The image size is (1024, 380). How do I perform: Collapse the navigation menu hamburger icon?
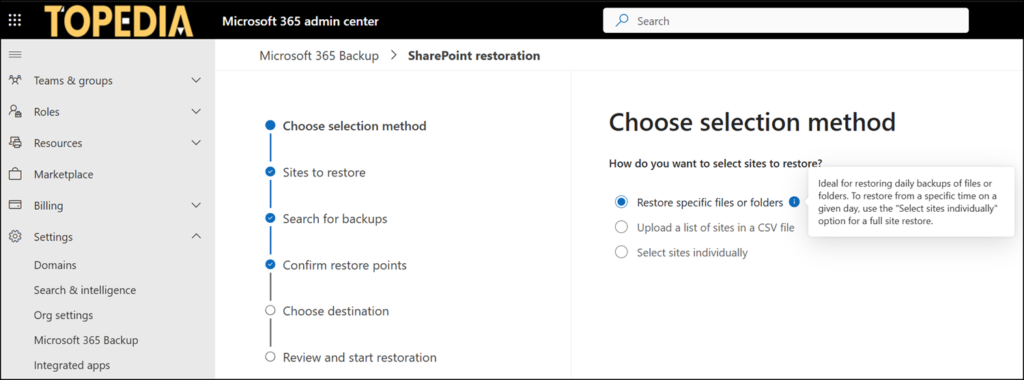pos(15,55)
